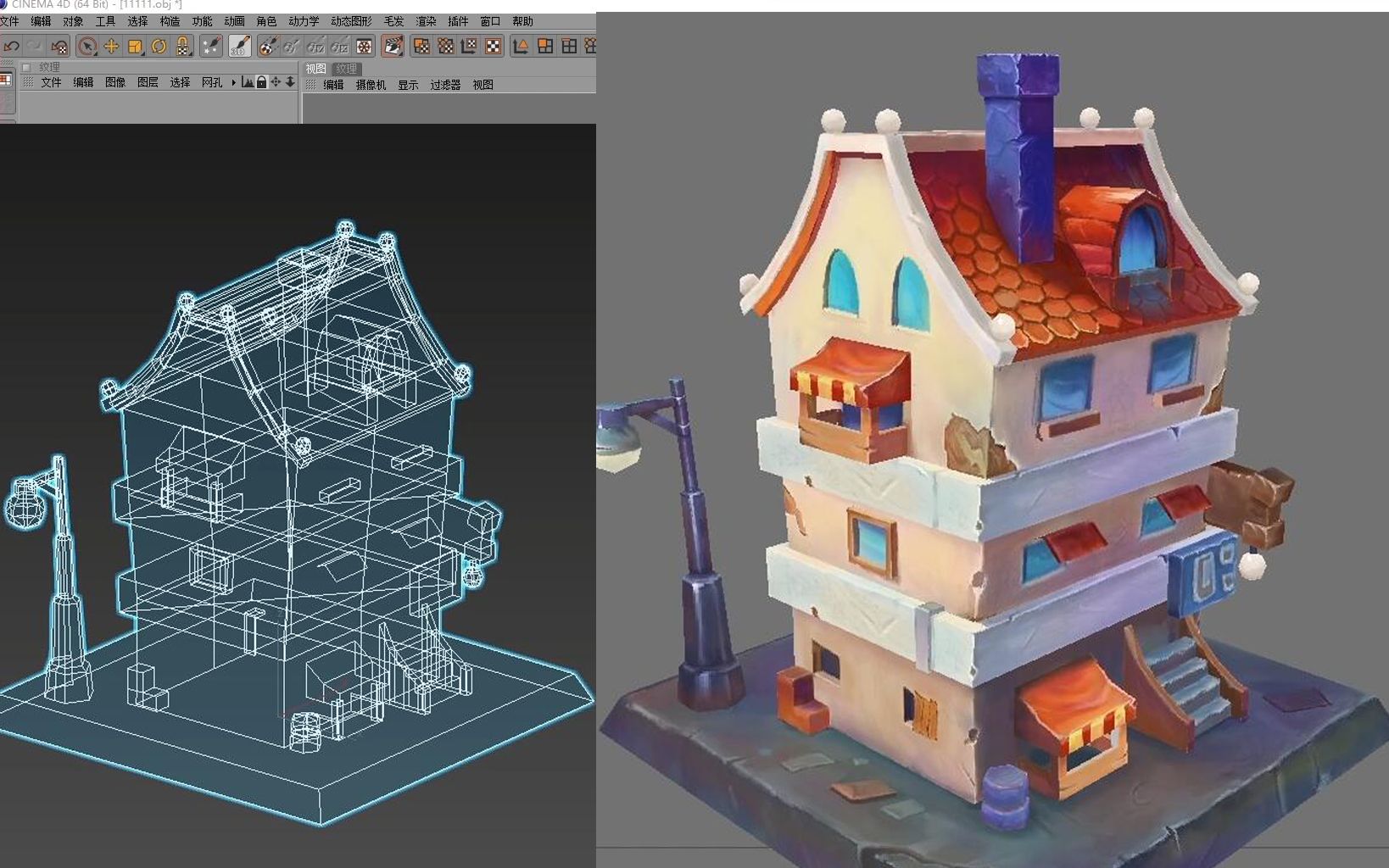The height and width of the screenshot is (868, 1389).
Task: Open the 窗口 menu
Action: tap(490, 21)
